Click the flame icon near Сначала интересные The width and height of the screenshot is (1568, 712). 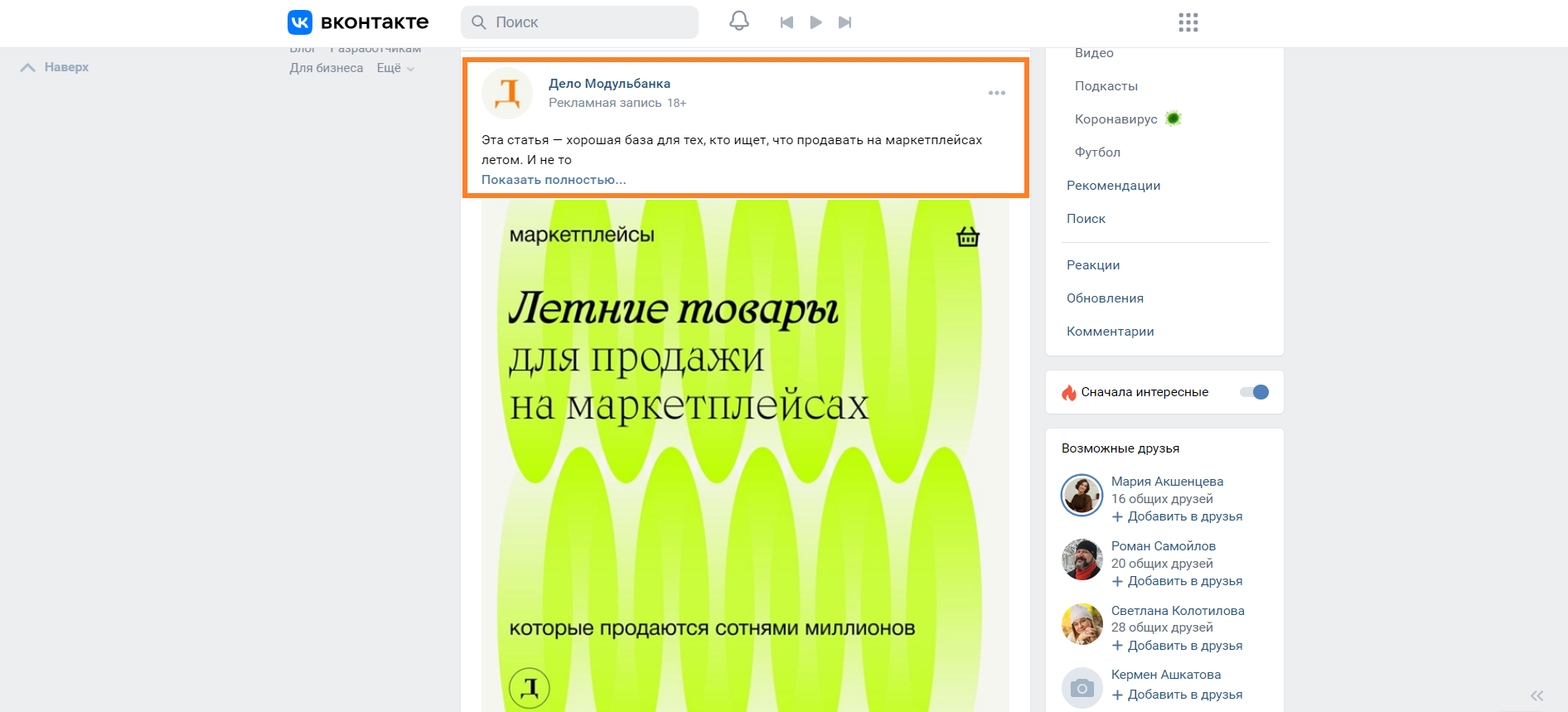click(x=1069, y=392)
